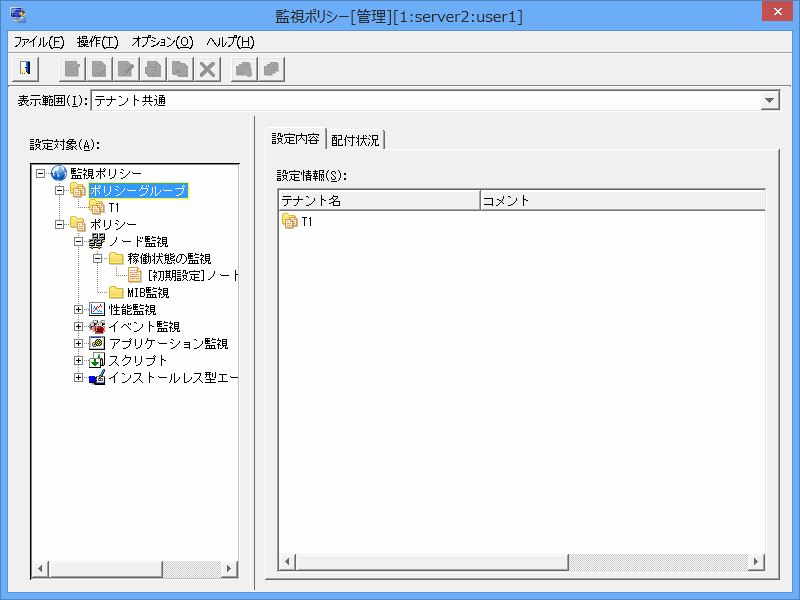Click the アプリケーション監視 icon in tree
Screen dimensions: 800x600
(97, 343)
